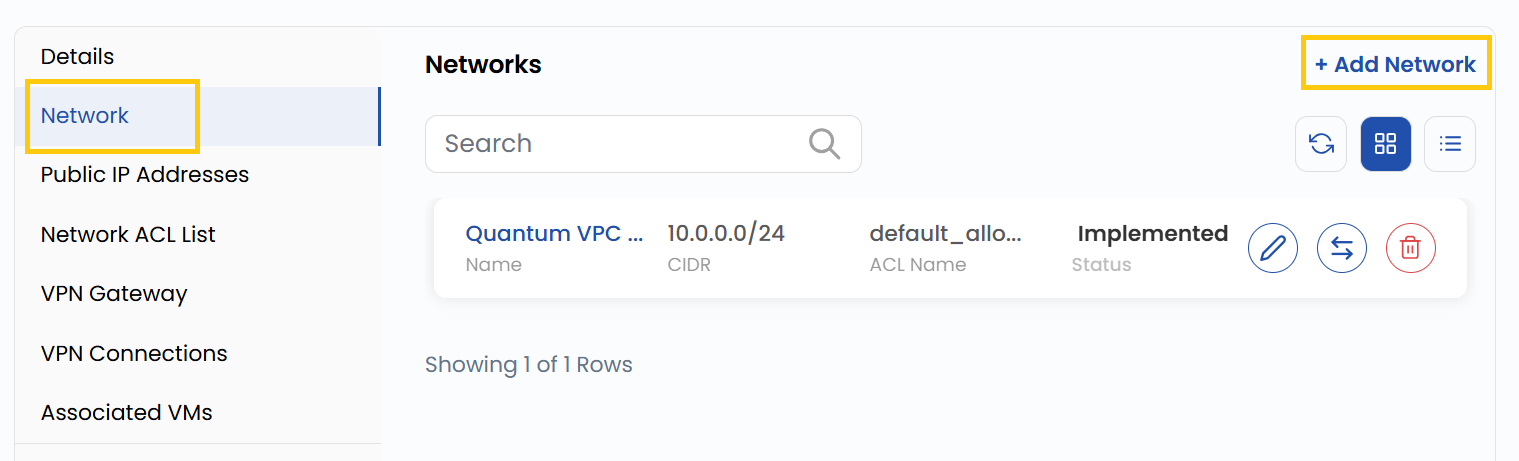Open the Network ACL List section
Screen dimensions: 1519x461
point(128,235)
